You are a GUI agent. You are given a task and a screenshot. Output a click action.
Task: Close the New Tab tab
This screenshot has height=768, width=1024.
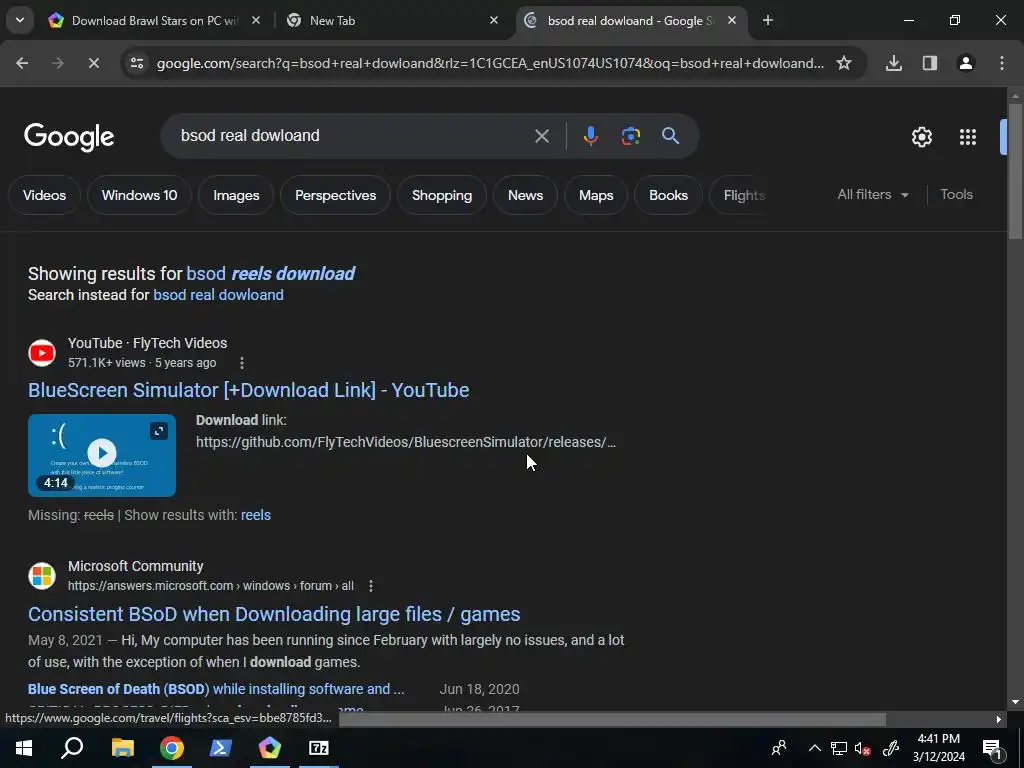pyautogui.click(x=494, y=21)
